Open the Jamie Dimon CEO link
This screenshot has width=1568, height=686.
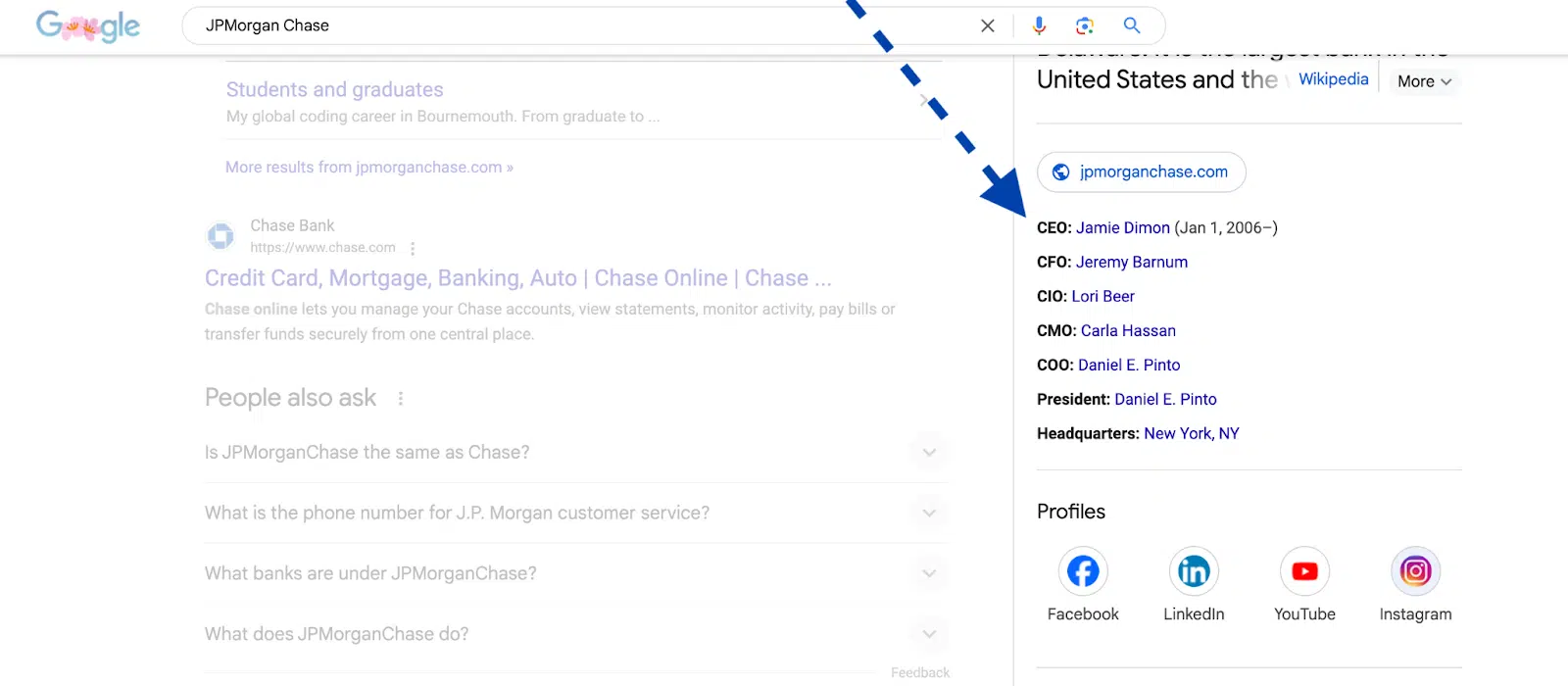click(1123, 228)
